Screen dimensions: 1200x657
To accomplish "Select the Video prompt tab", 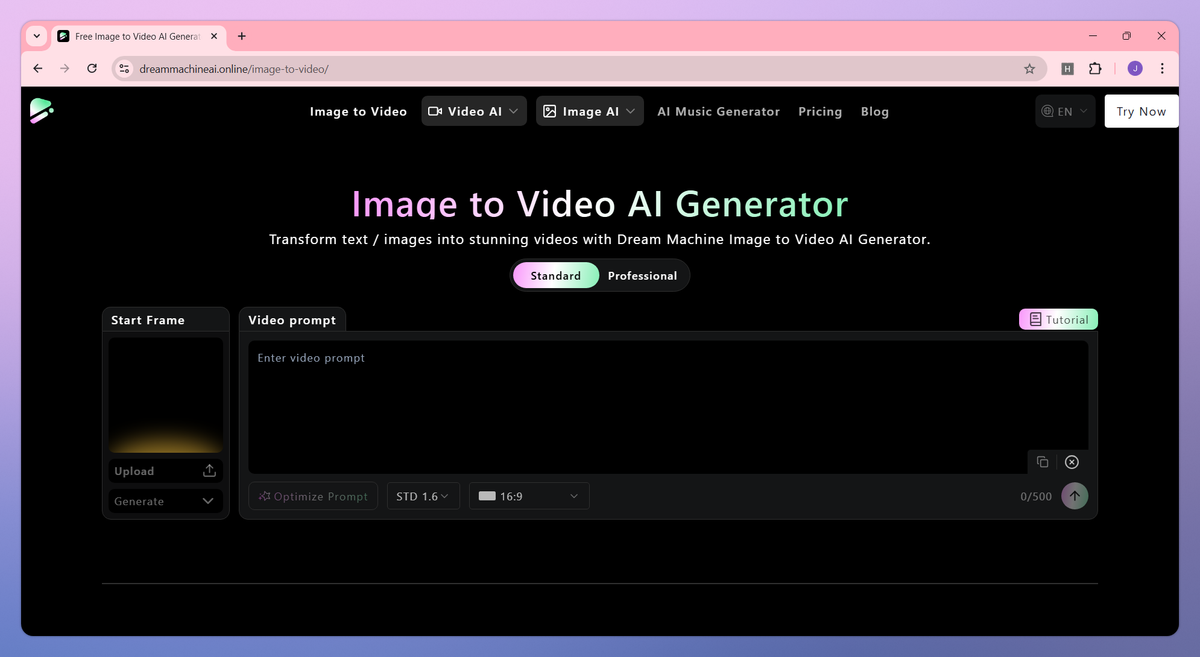I will (x=292, y=320).
